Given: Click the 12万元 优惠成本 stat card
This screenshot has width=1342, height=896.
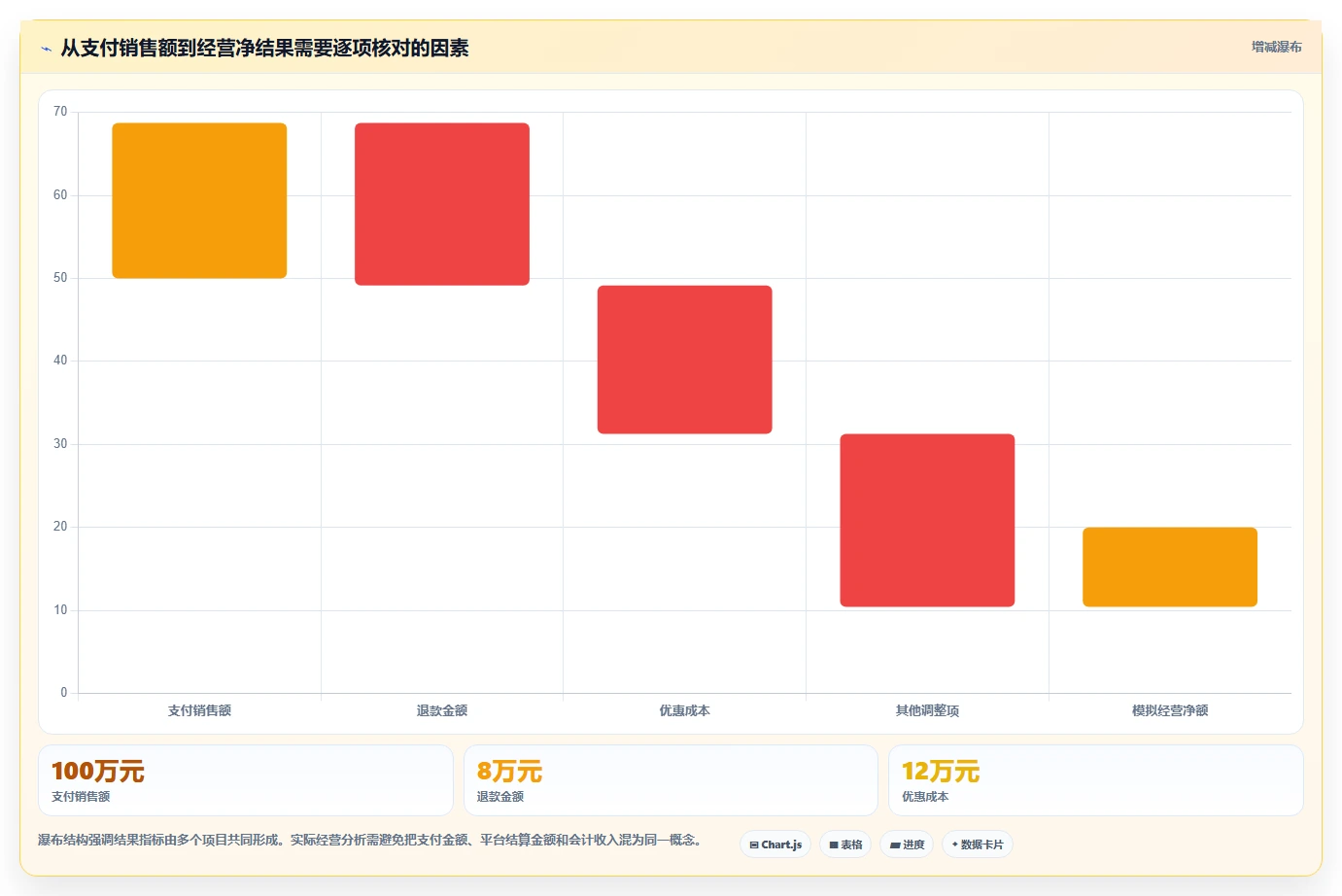Looking at the screenshot, I should (1096, 780).
